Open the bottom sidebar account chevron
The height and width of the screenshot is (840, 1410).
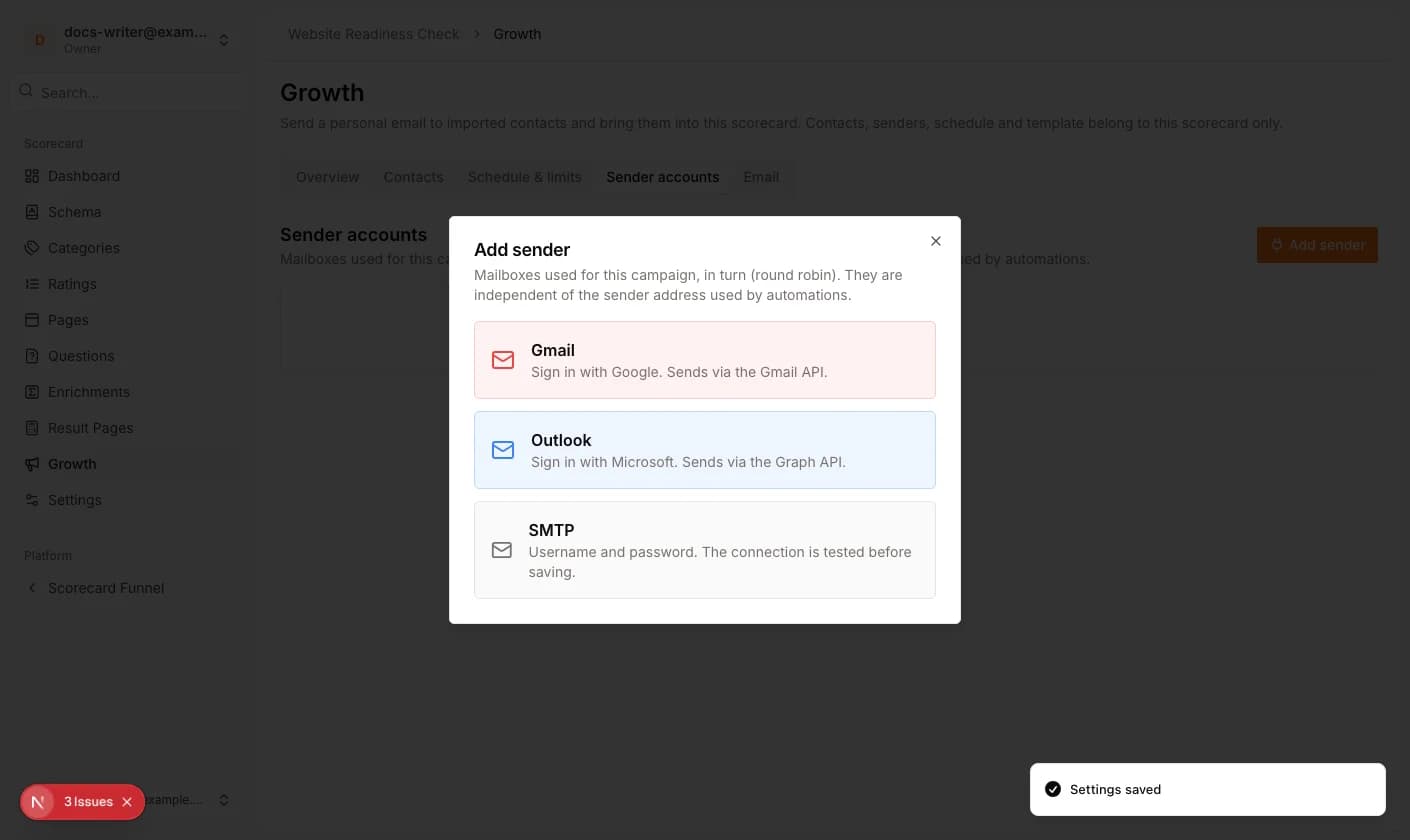224,800
